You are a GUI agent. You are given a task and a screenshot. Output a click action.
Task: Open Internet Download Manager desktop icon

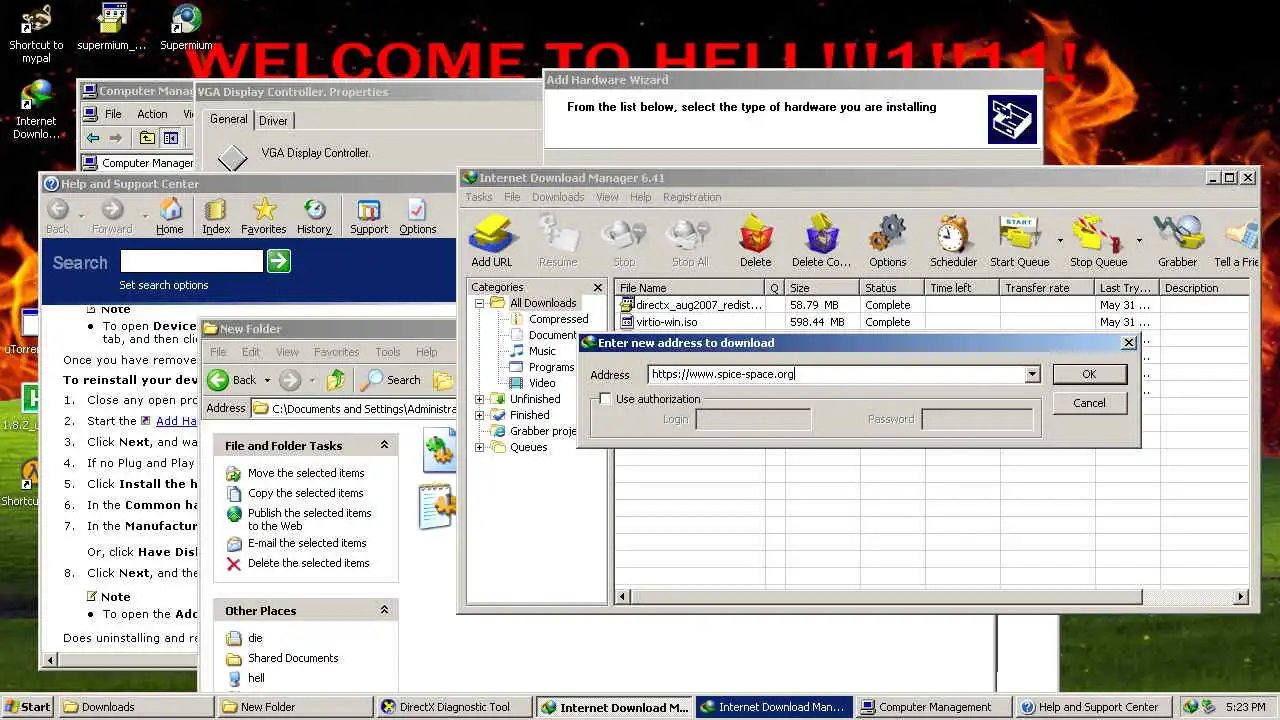coord(36,110)
